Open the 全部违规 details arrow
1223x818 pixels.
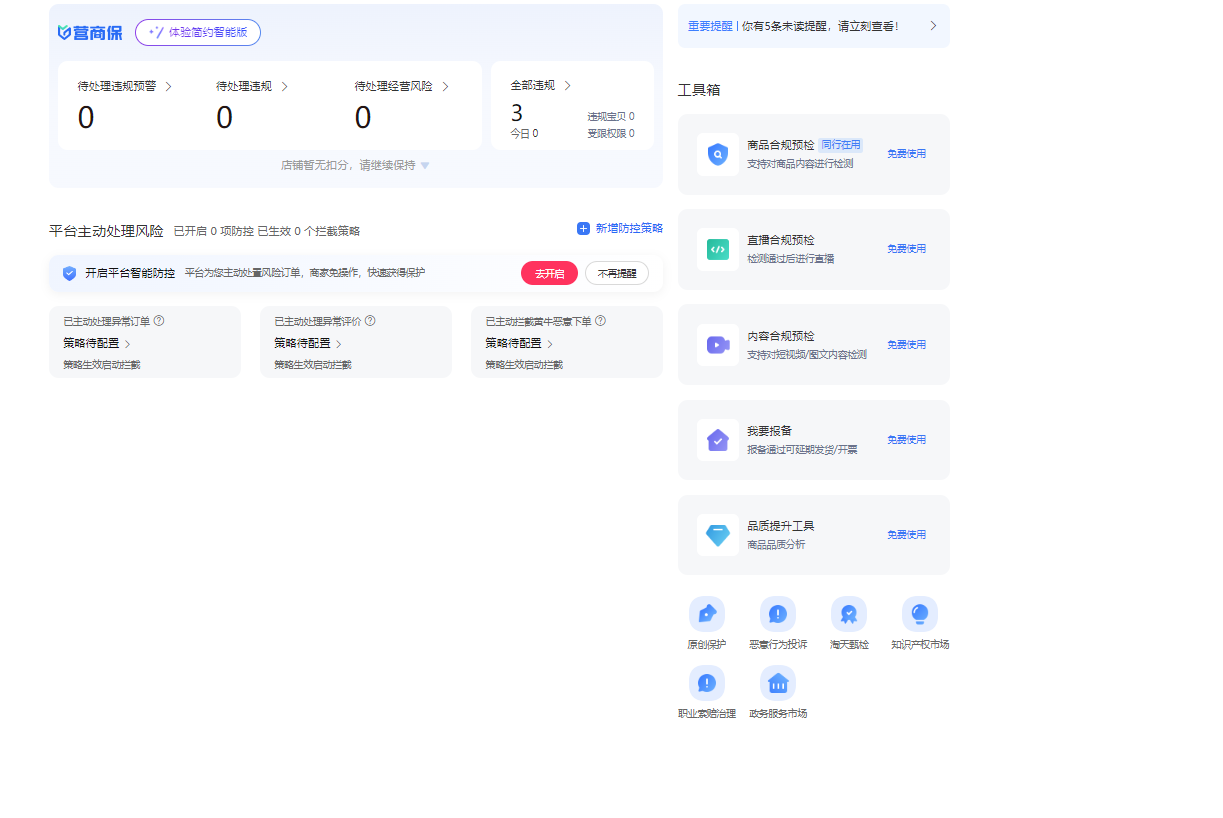pyautogui.click(x=568, y=86)
